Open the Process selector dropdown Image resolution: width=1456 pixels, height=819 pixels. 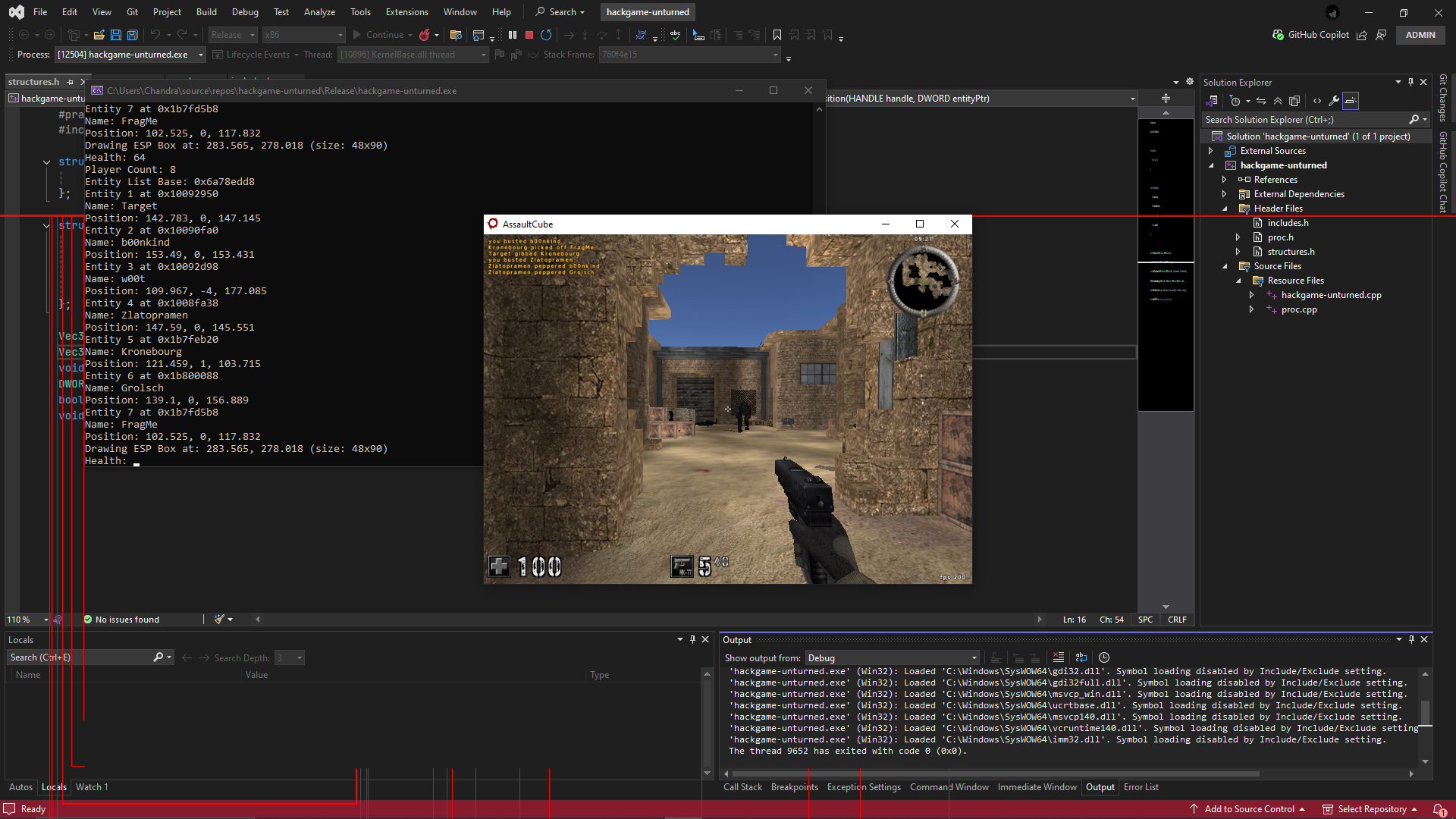pyautogui.click(x=130, y=55)
